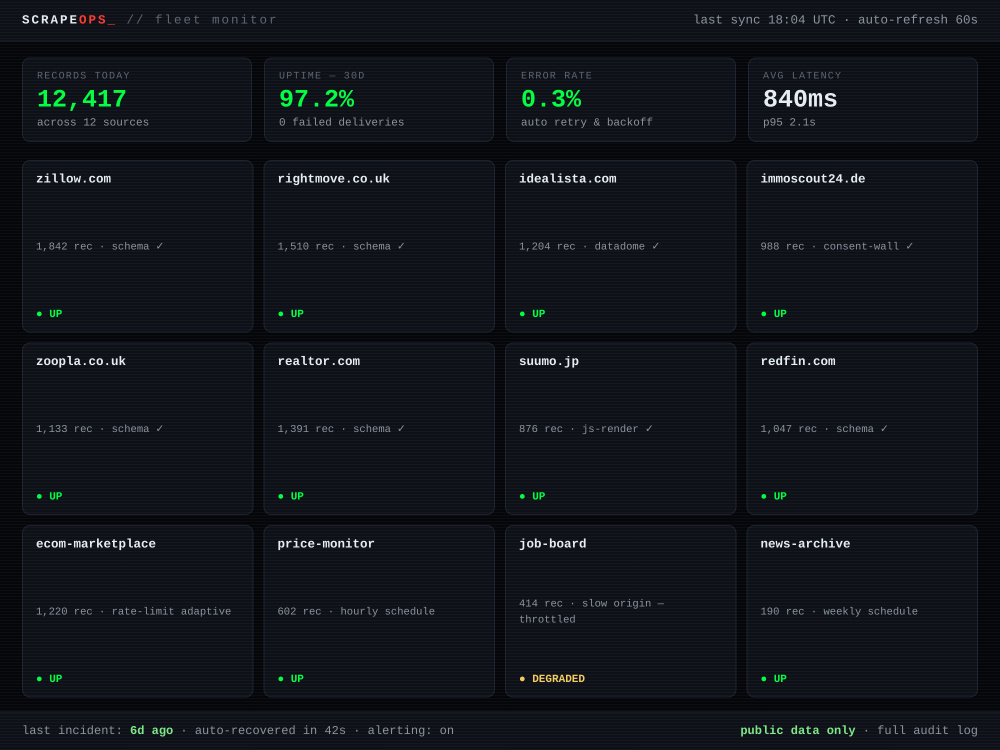Click the UP status on zillow.com

pos(50,314)
